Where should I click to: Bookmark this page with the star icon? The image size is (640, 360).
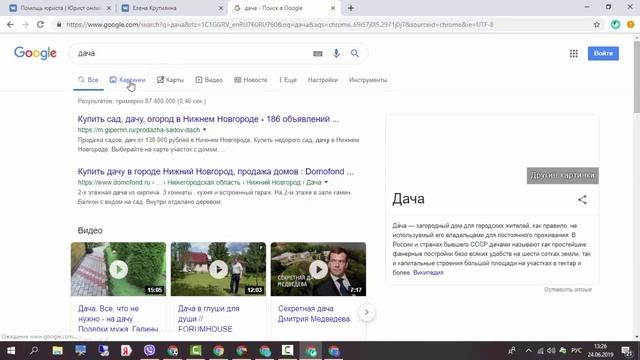pos(597,24)
